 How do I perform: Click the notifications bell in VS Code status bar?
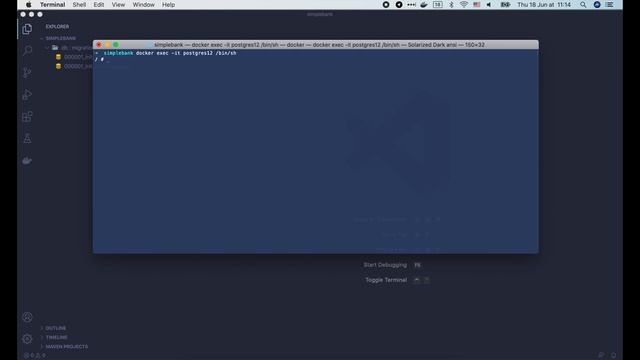(613, 356)
